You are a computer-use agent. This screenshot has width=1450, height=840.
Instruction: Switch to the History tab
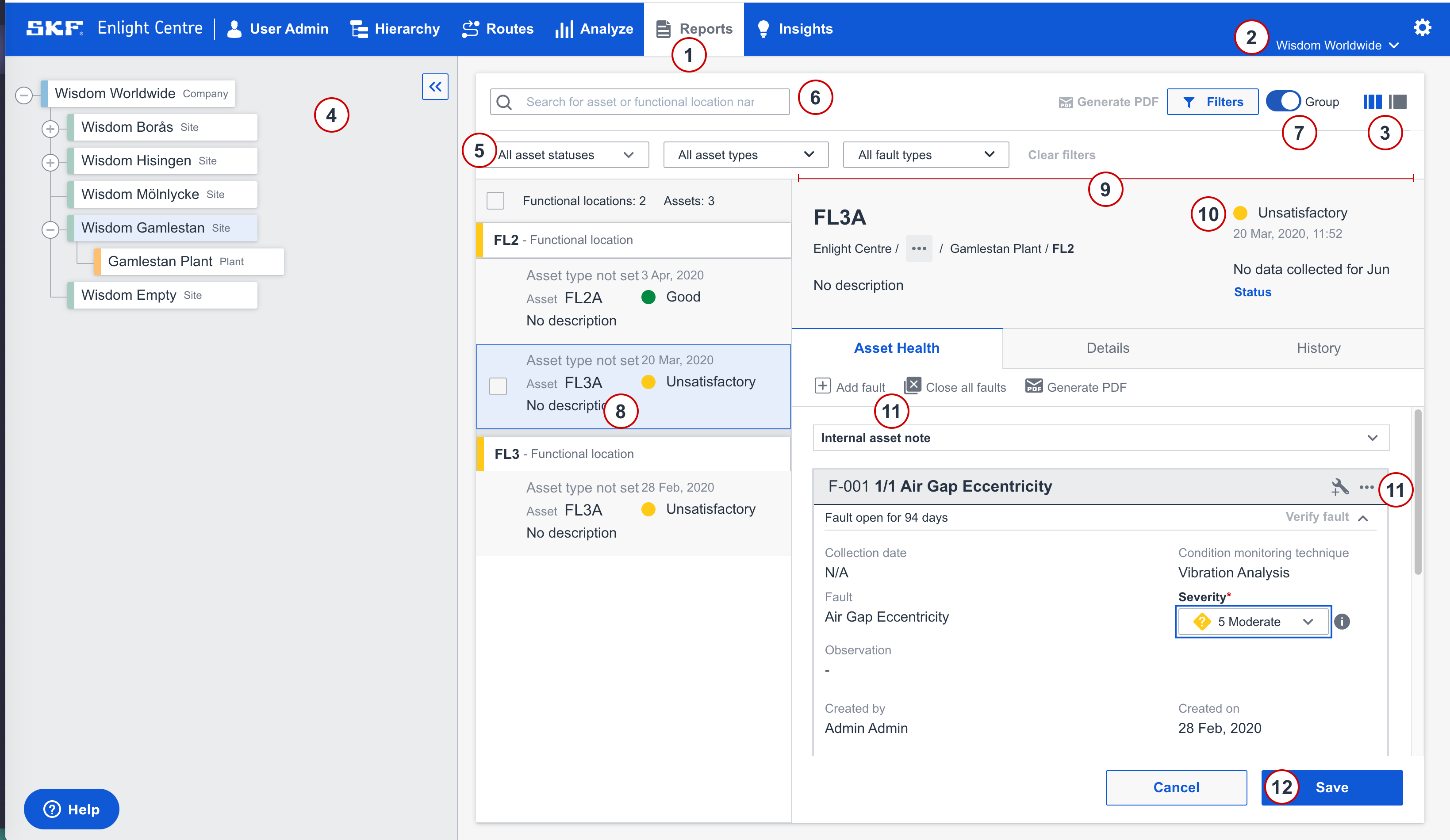click(1318, 348)
